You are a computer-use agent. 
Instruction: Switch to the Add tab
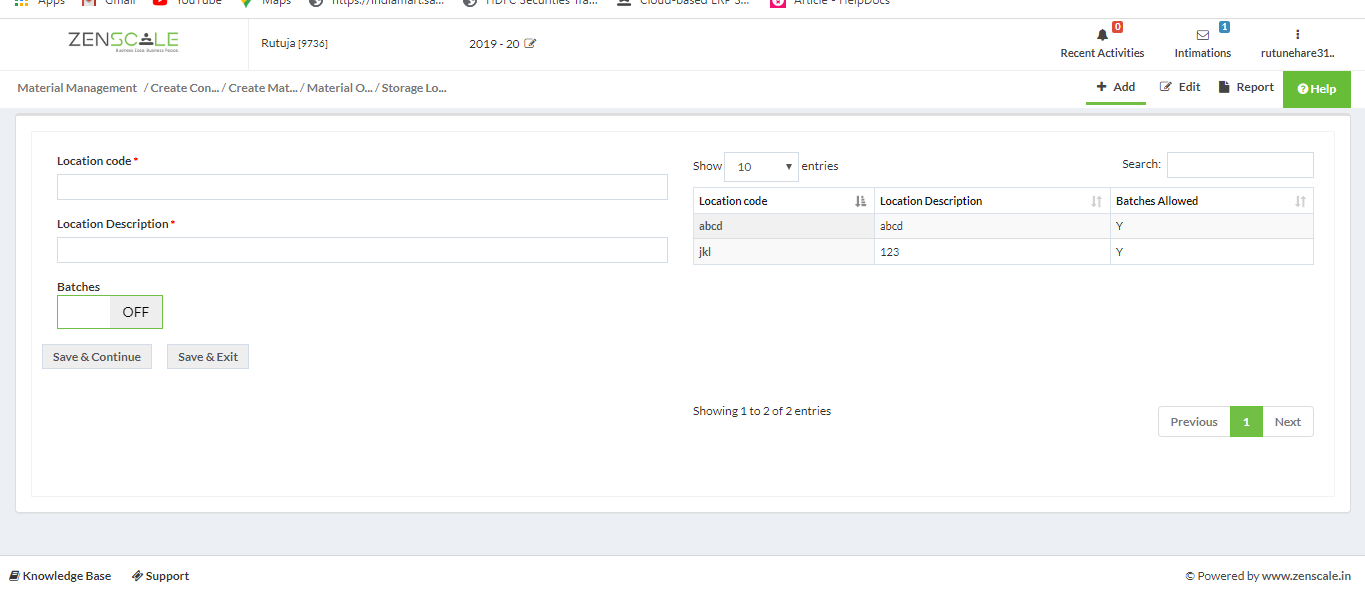(1116, 87)
